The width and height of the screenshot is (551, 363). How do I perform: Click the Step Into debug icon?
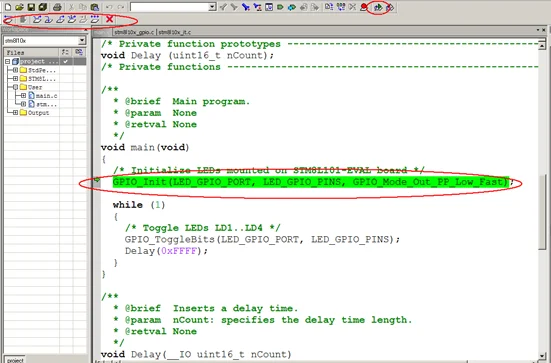click(49, 19)
